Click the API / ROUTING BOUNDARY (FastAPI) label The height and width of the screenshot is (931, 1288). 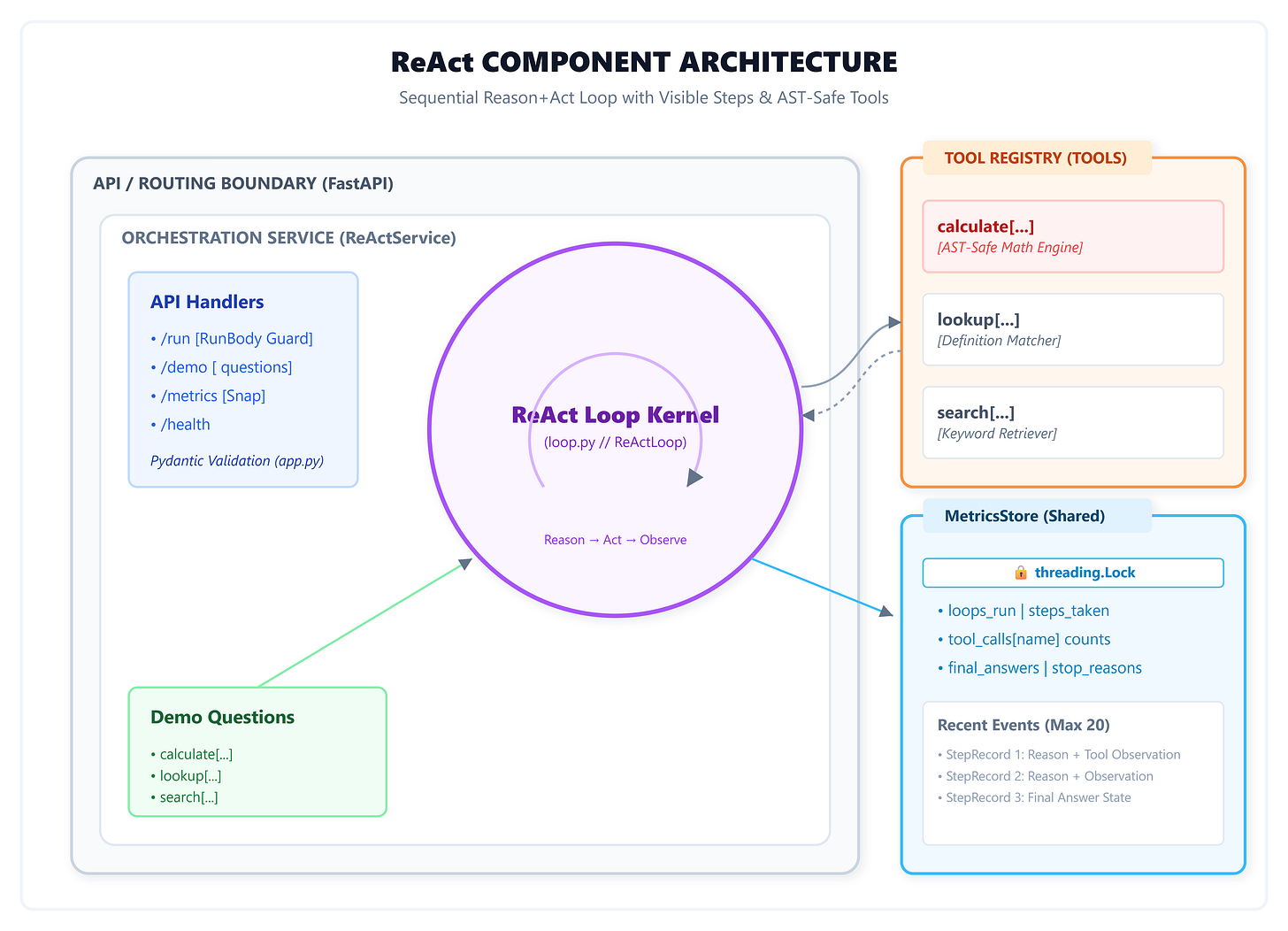[x=243, y=183]
